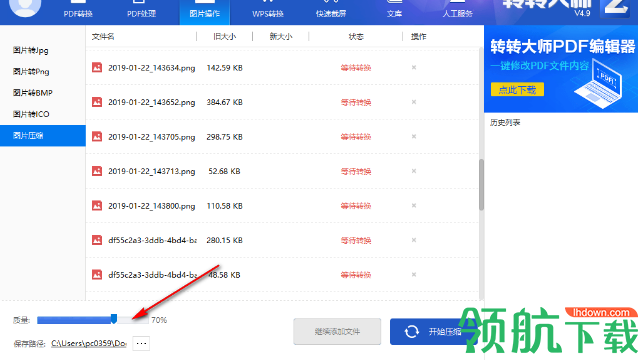
Task: Click the 384.67 KB size value
Action: click(x=224, y=103)
